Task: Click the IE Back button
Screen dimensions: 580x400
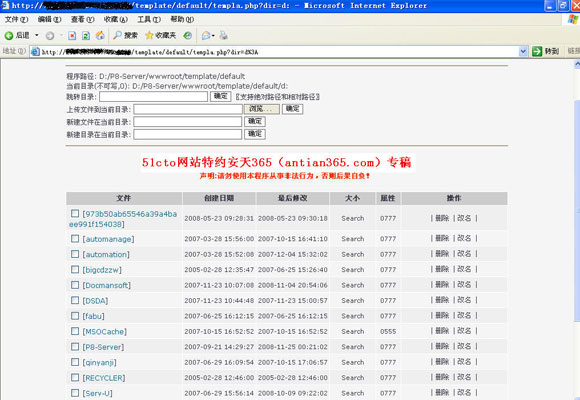Action: coord(17,36)
